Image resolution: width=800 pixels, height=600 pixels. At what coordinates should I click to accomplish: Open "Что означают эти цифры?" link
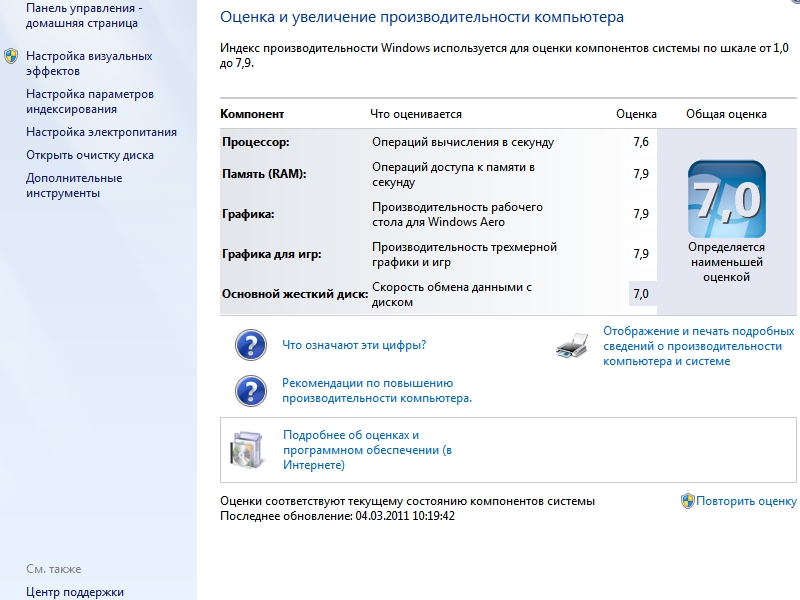(x=354, y=345)
